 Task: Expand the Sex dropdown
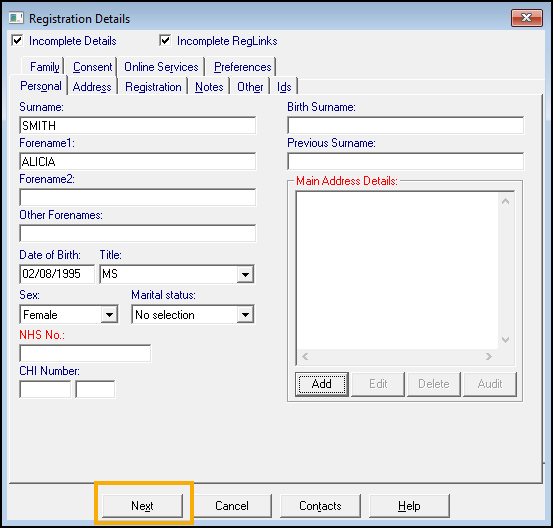[109, 315]
